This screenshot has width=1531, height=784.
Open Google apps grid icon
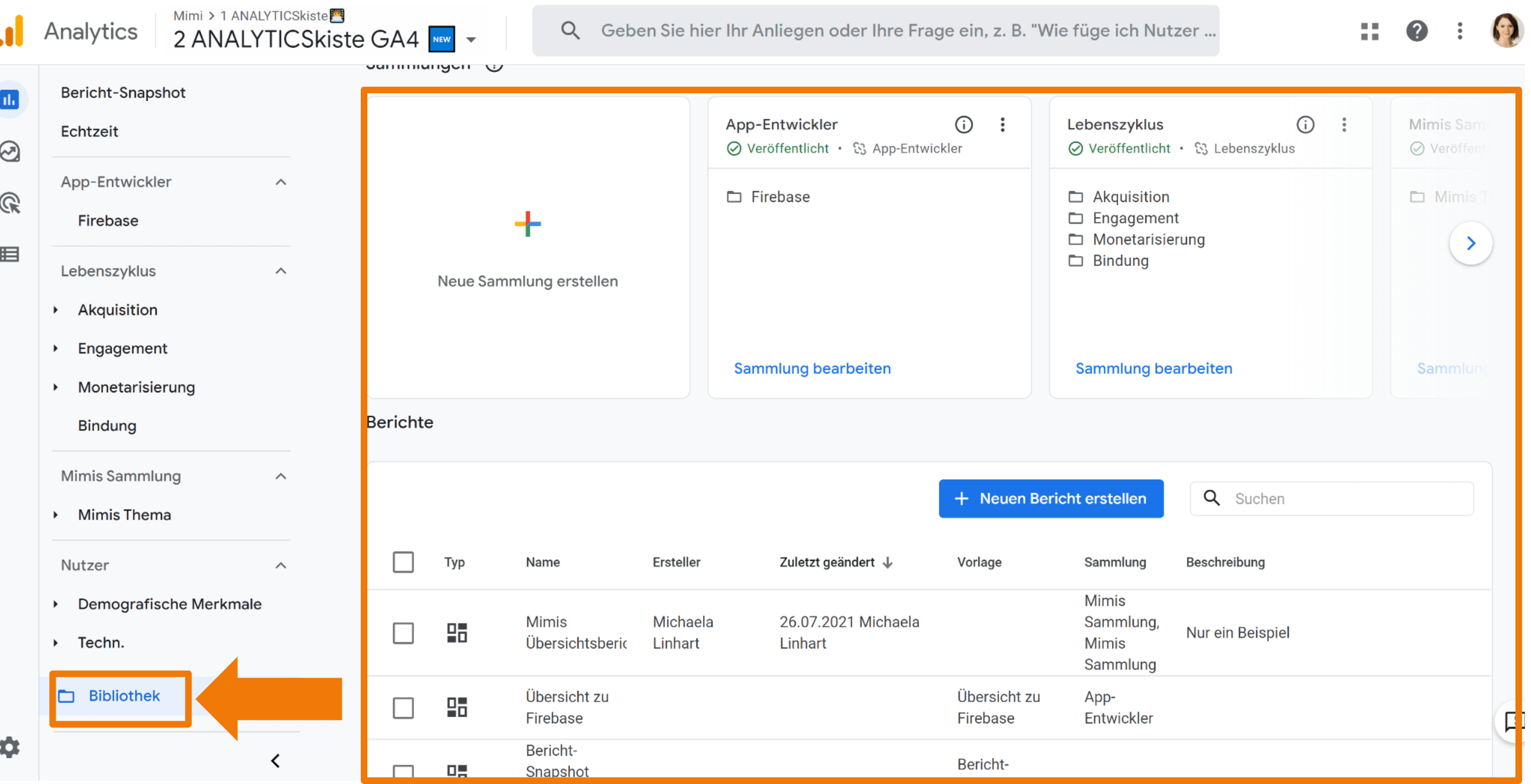(1369, 31)
